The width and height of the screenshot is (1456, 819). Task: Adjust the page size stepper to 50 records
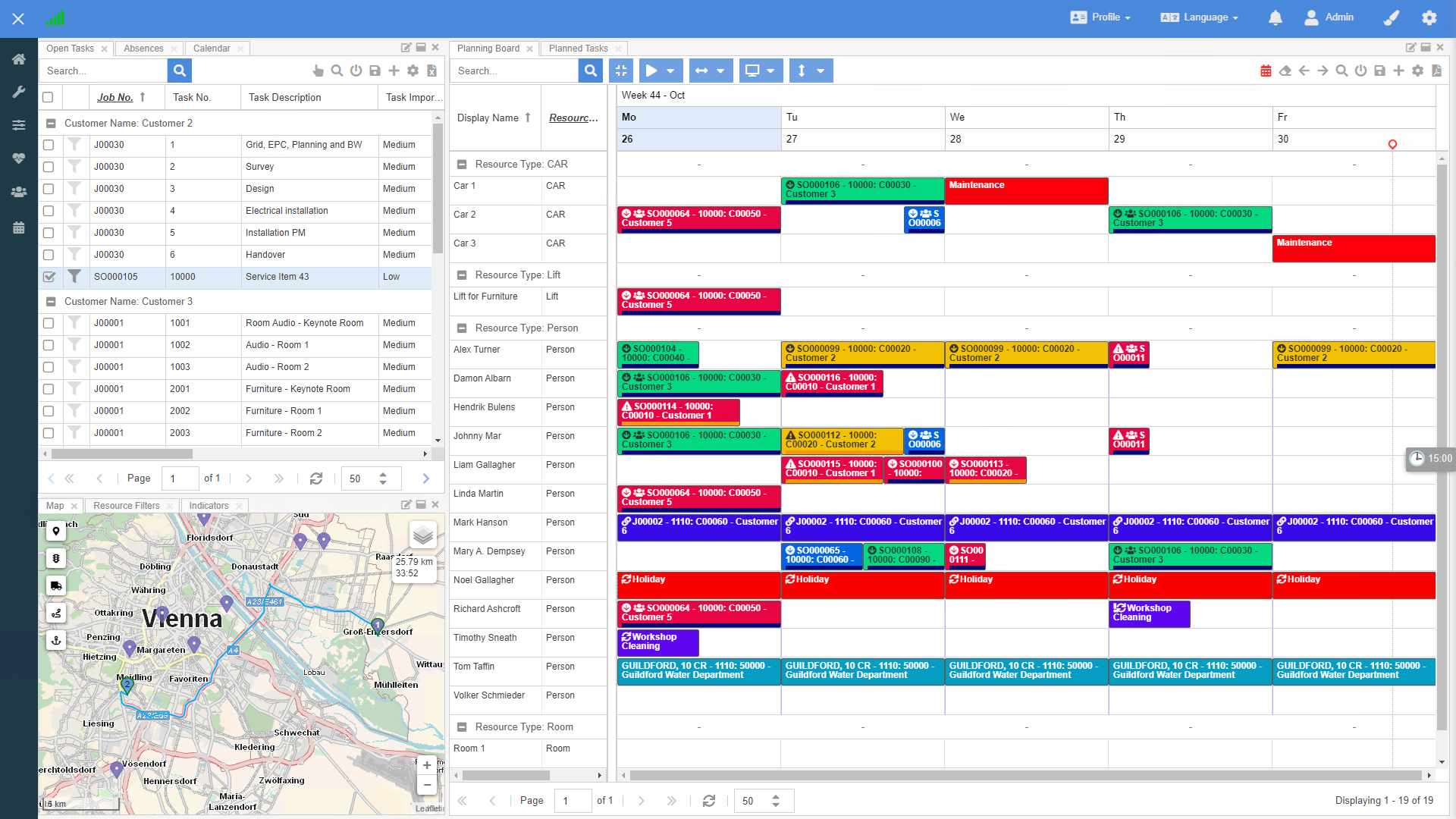click(x=383, y=479)
